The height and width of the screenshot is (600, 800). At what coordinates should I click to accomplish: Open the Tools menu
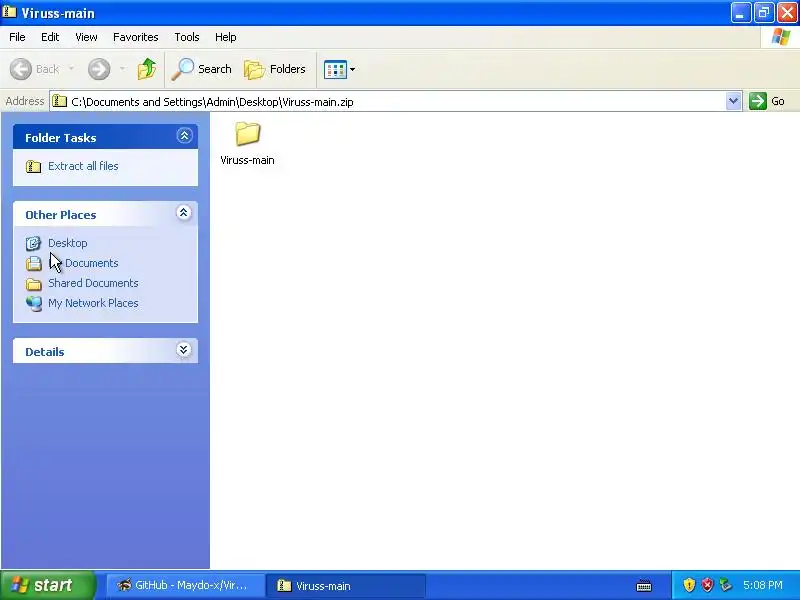187,37
